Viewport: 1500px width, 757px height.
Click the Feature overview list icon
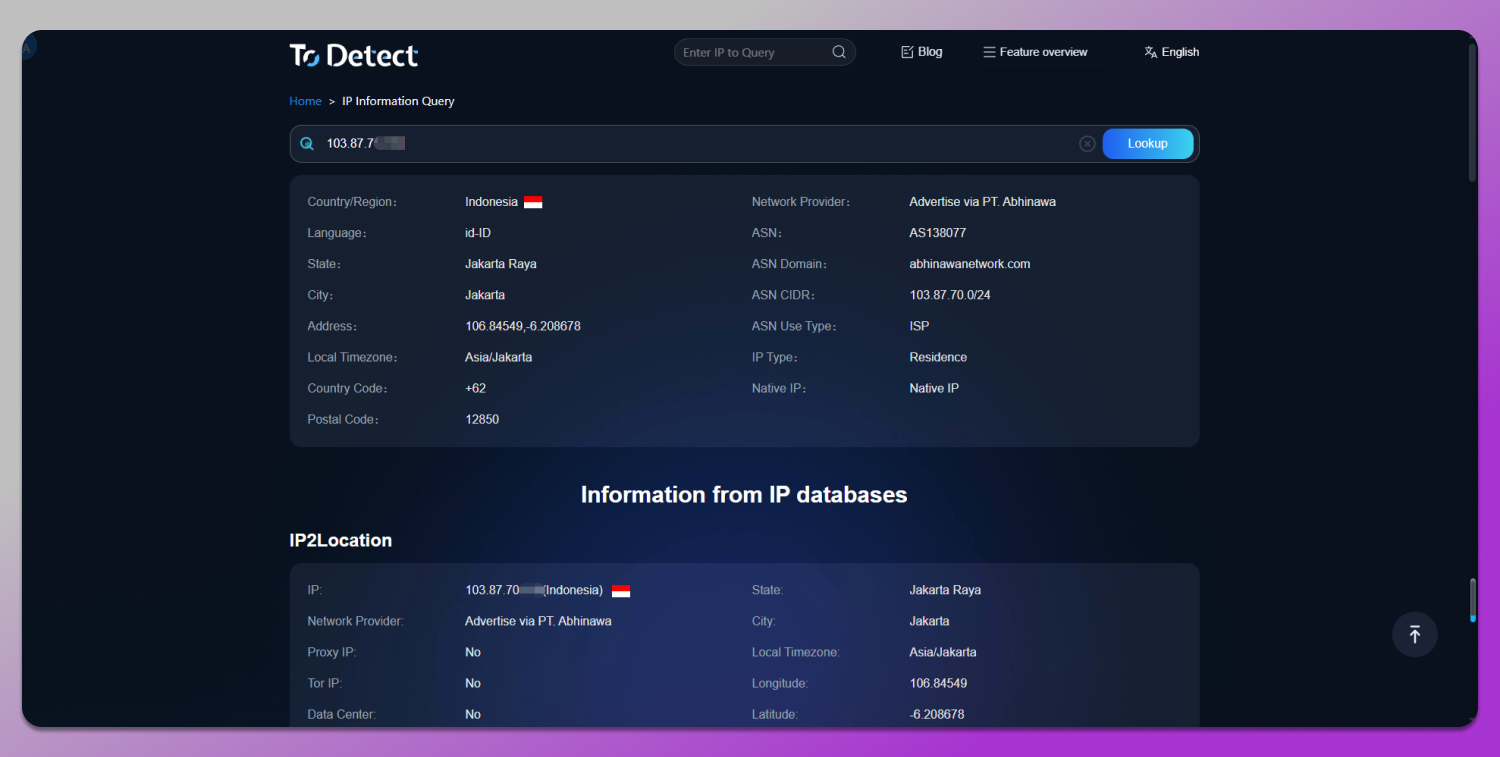988,51
